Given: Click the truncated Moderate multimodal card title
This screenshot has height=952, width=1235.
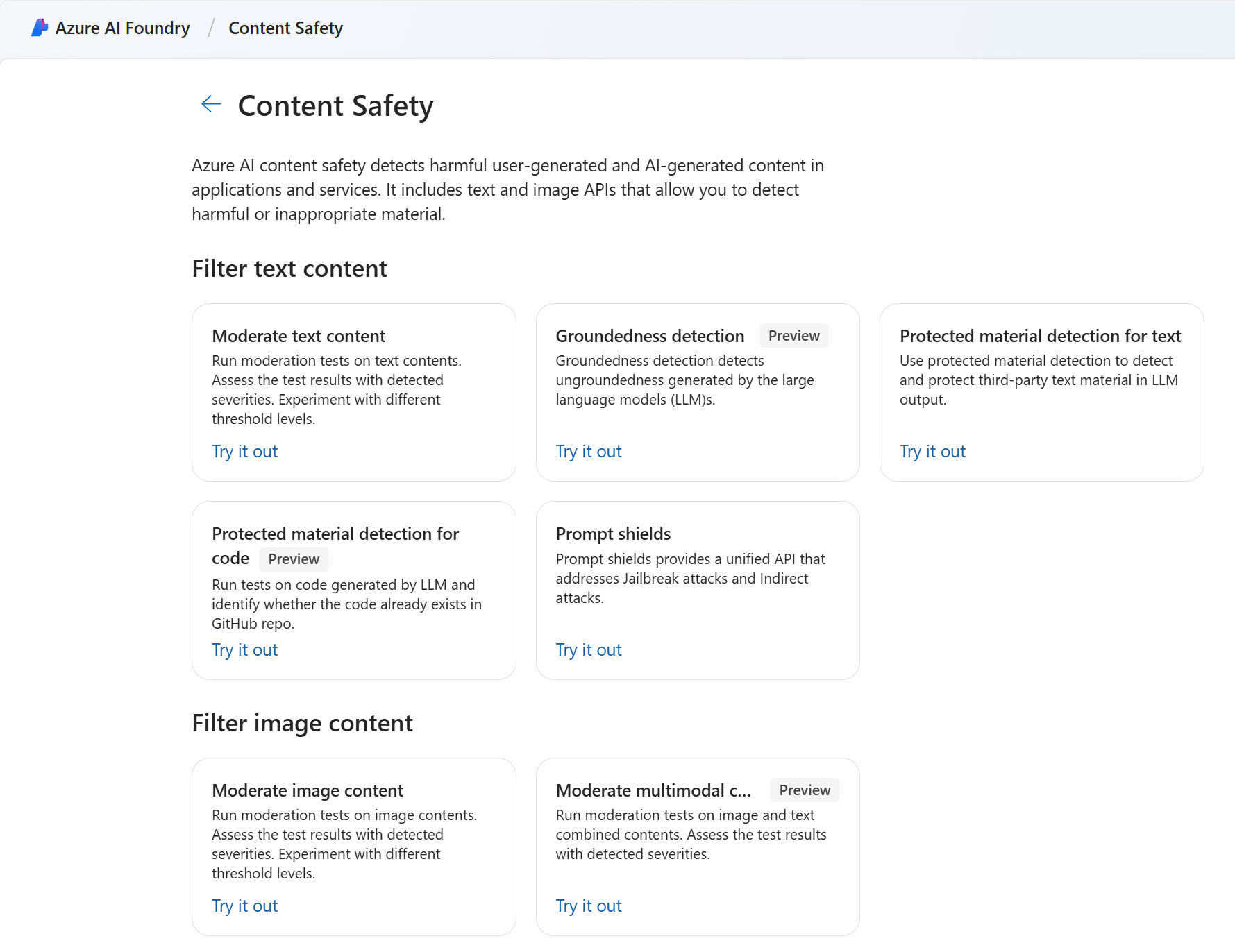Looking at the screenshot, I should (x=653, y=790).
